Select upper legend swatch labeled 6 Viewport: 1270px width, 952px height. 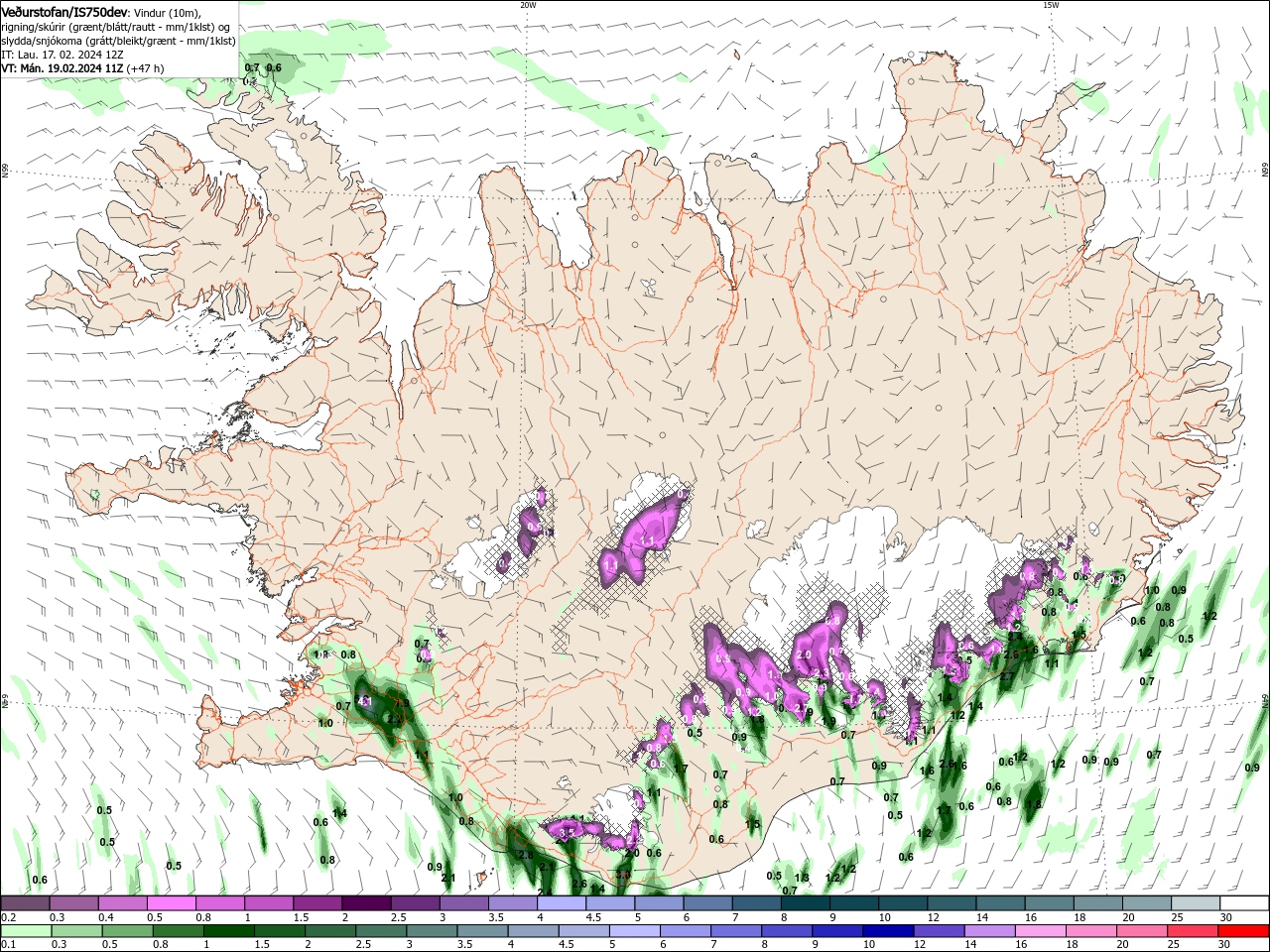[708, 903]
